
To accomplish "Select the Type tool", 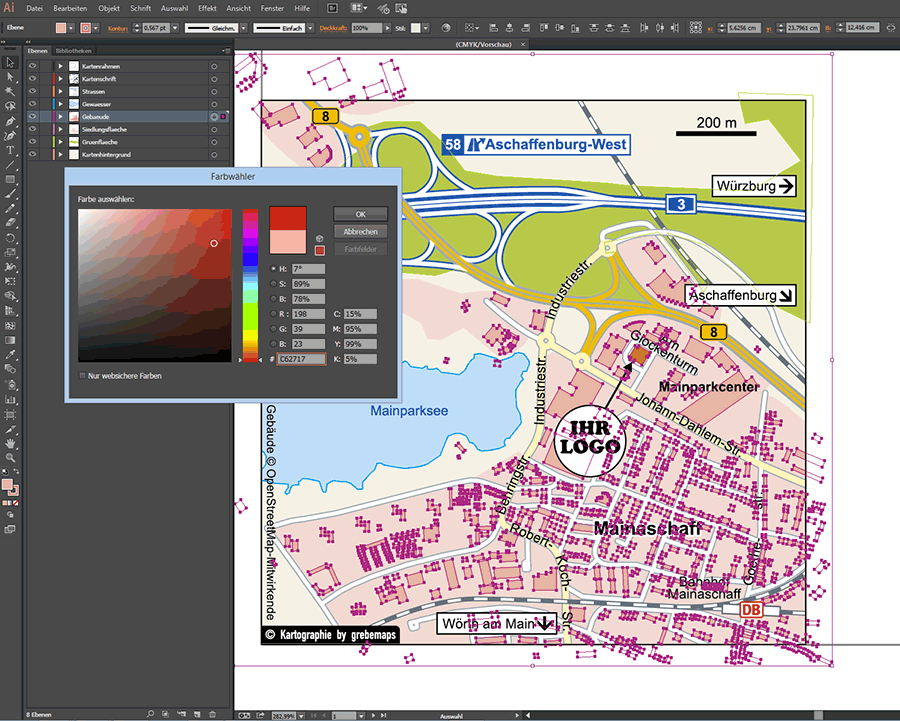I will click(x=10, y=150).
